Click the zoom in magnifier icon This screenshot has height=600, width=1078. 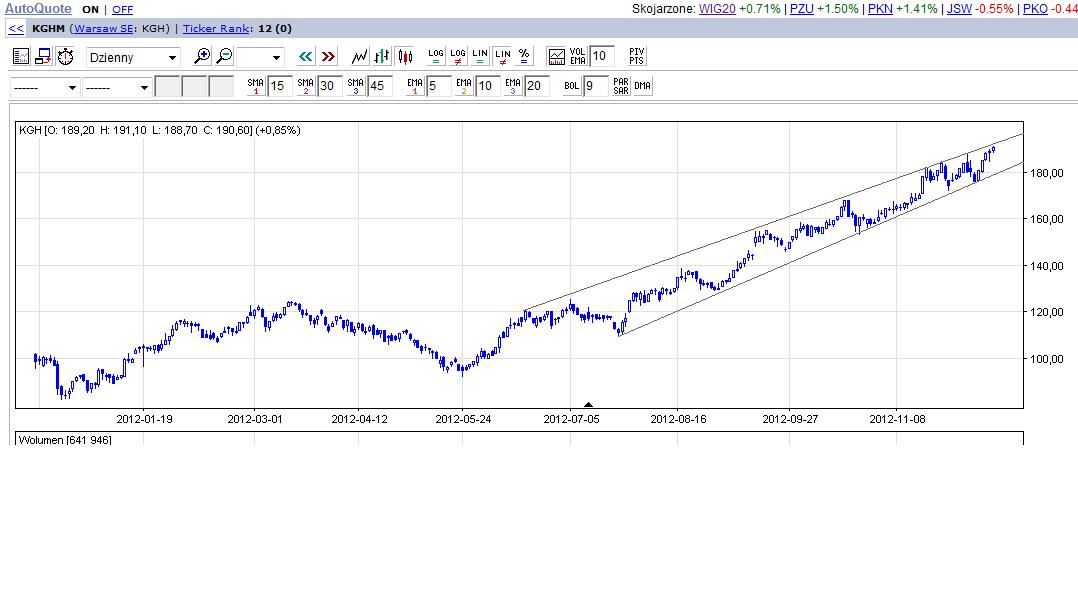pos(202,57)
